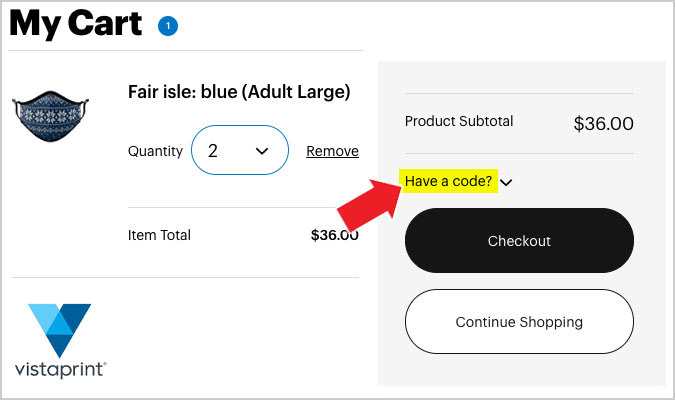Proceed with the Checkout button
Screen dimensions: 675x400
(519, 240)
